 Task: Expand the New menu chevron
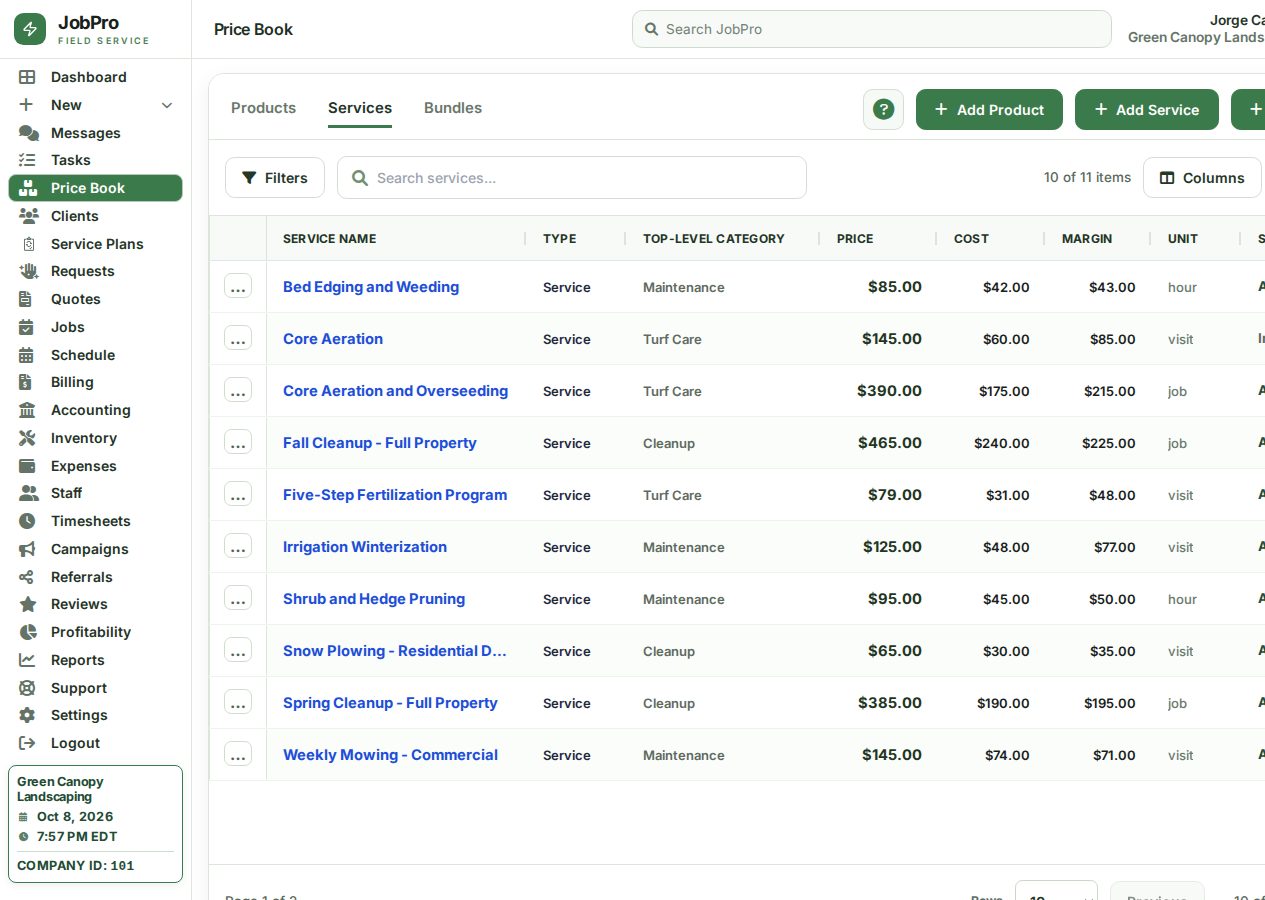tap(167, 105)
